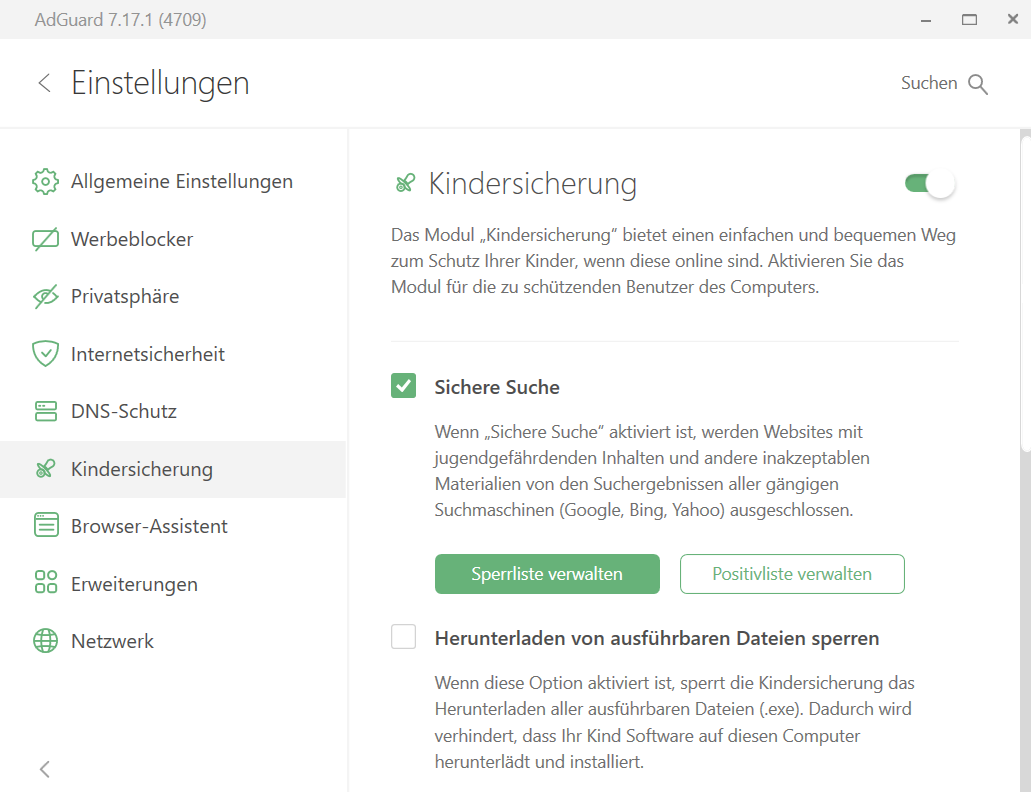Click the Kindersicherung pacifier icon in sidebar
The image size is (1031, 792).
click(45, 469)
